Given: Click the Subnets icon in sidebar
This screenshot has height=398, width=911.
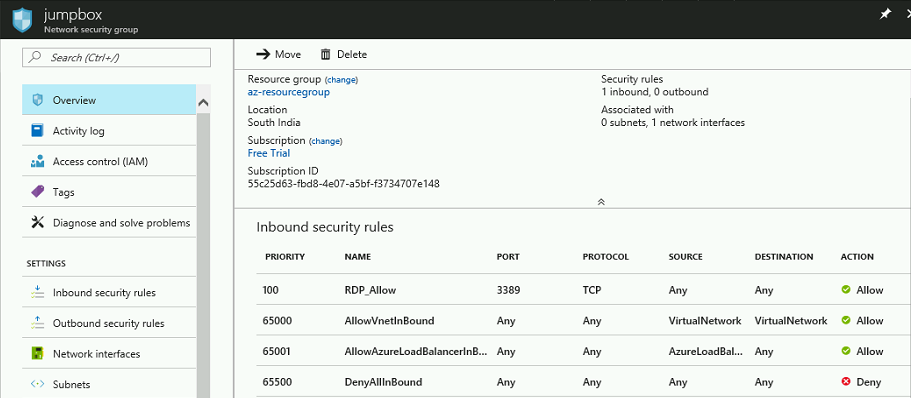Looking at the screenshot, I should (37, 384).
